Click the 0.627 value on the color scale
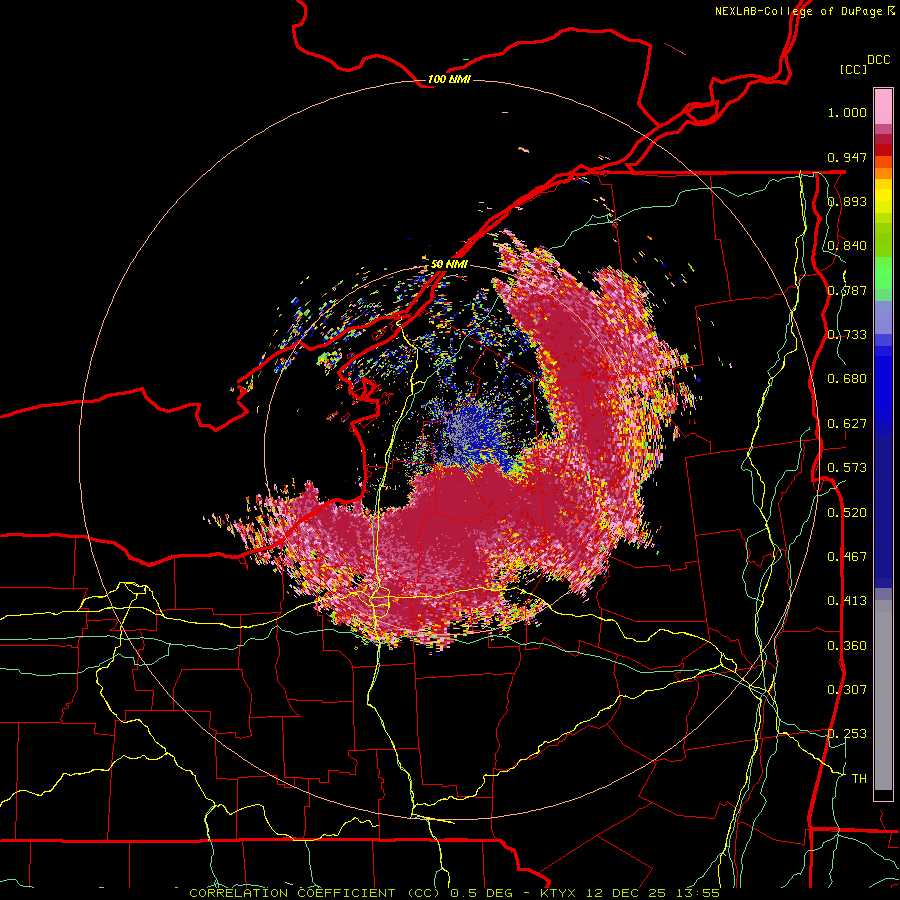 (847, 424)
